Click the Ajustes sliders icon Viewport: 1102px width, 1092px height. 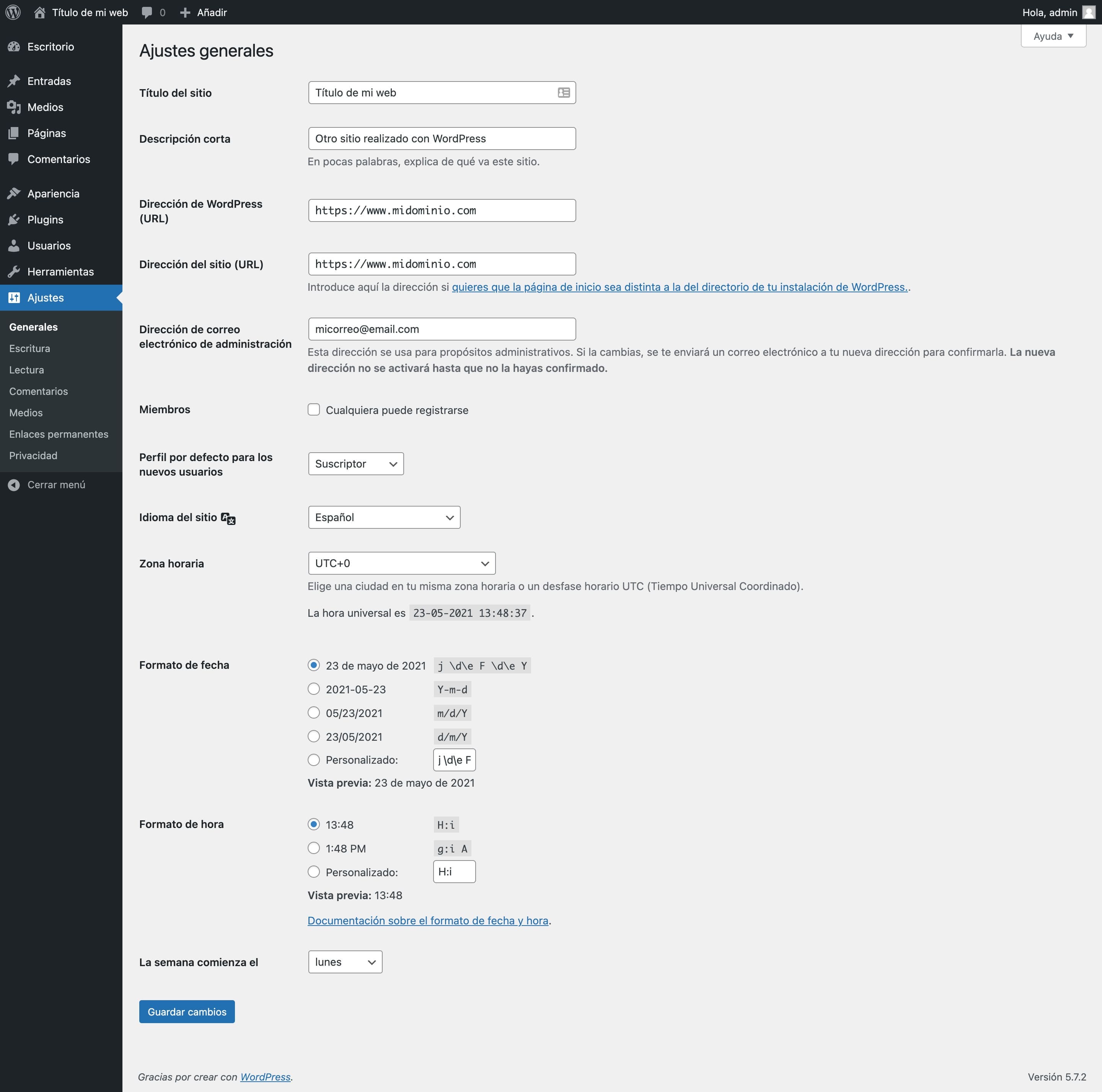point(14,298)
